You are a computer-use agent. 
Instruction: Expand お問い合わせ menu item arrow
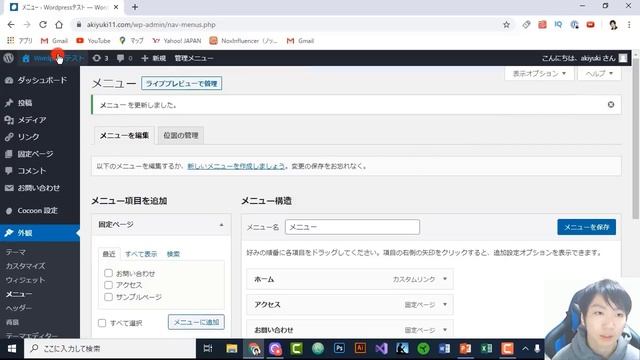tap(445, 330)
